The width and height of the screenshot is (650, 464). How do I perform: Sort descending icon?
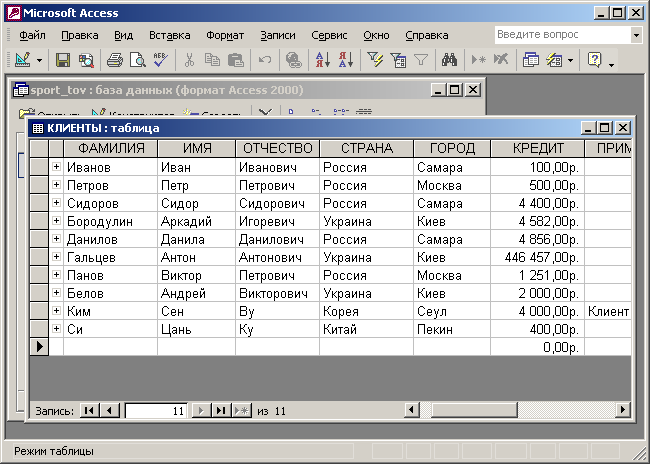[346, 60]
